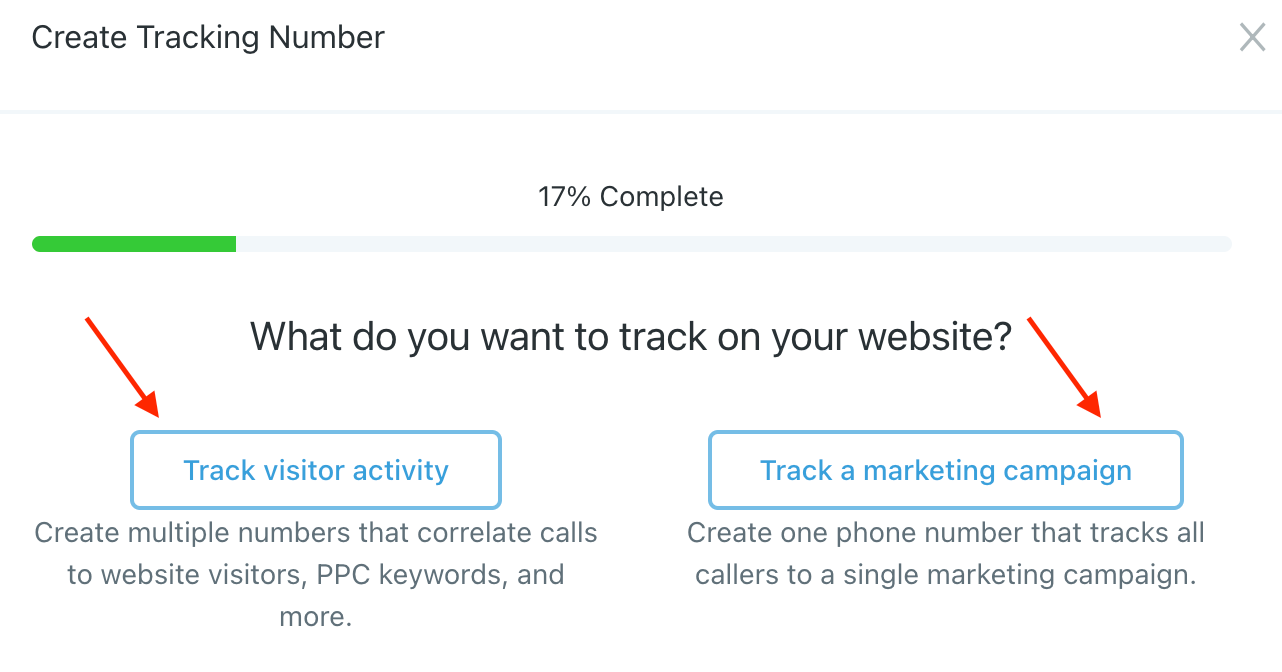Click the "to website visitors, PPC keywords, and" line

click(316, 575)
